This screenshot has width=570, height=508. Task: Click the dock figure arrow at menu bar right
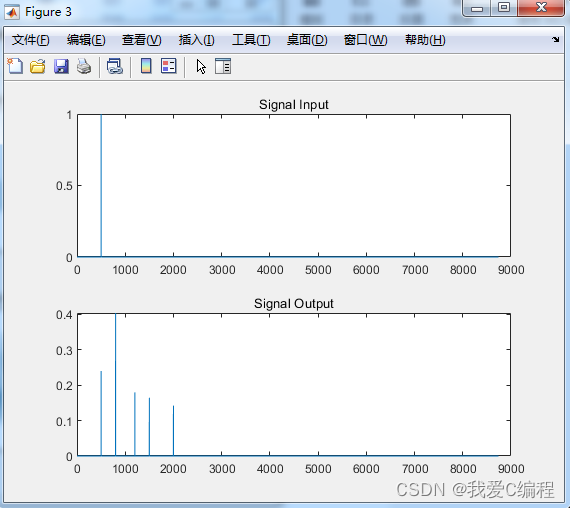coord(555,39)
